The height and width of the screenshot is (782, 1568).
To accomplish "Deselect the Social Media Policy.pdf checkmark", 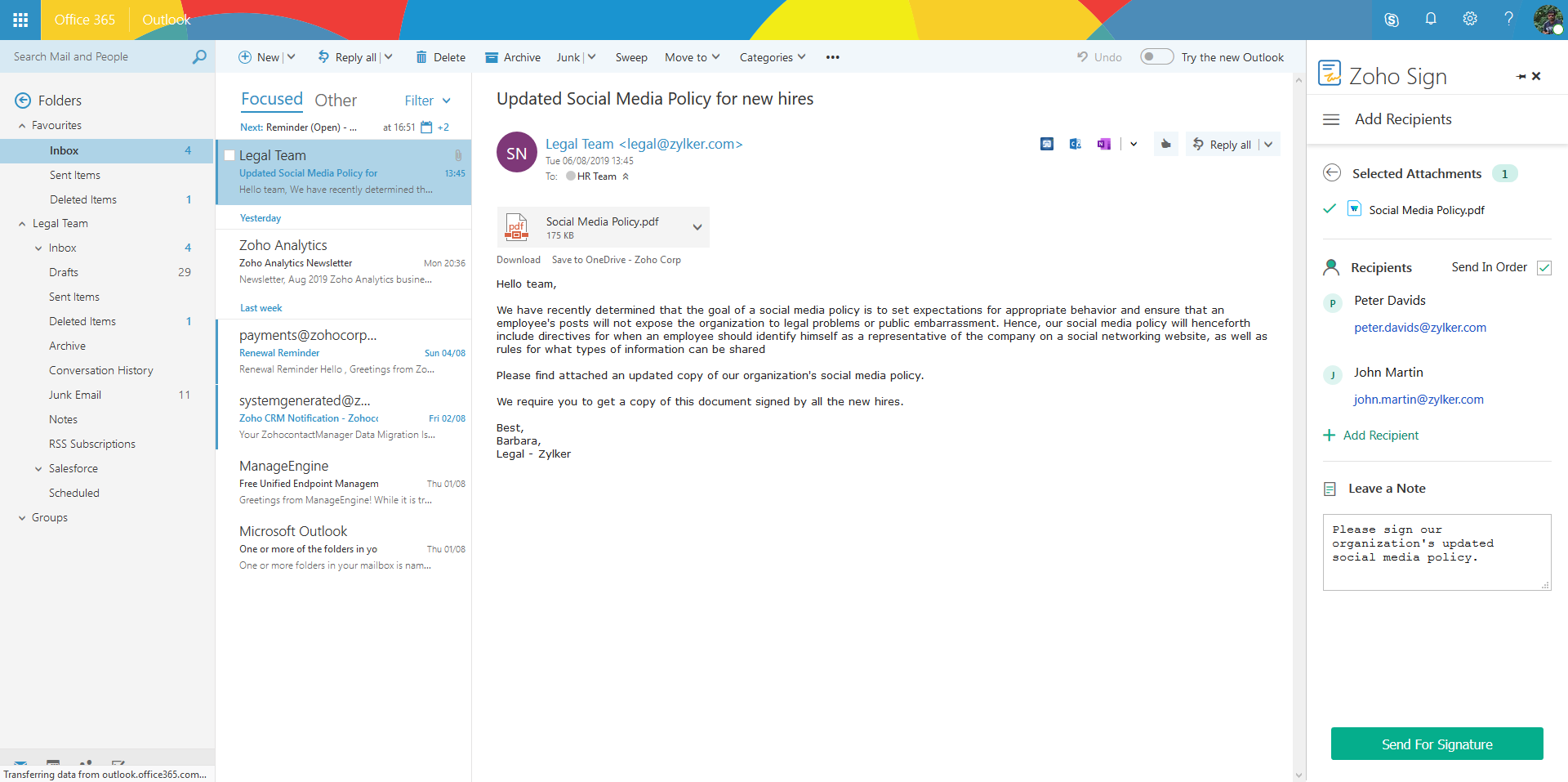I will tap(1330, 208).
